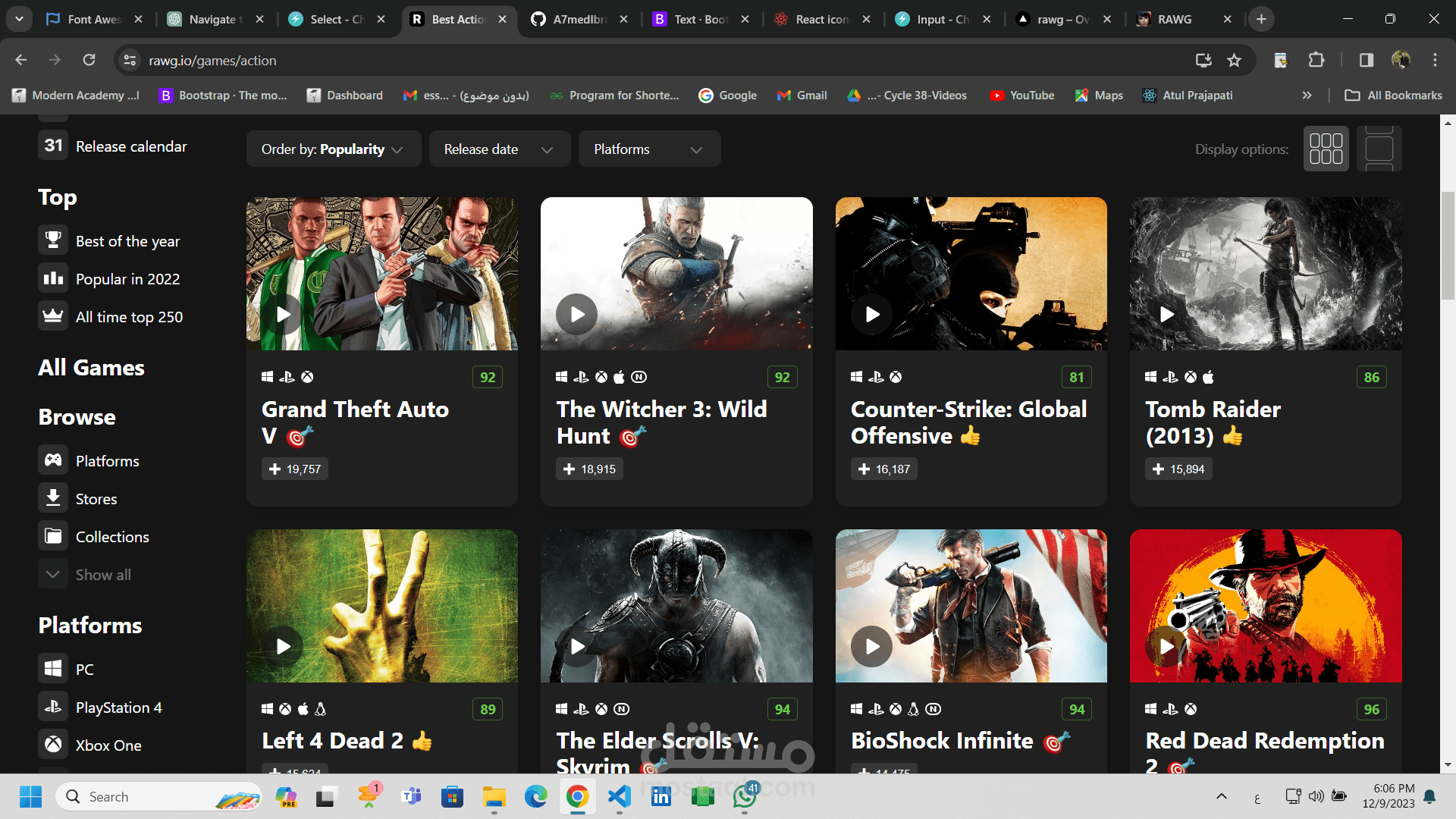Open Best of the year trophy icon
This screenshot has height=819, width=1456.
point(53,240)
